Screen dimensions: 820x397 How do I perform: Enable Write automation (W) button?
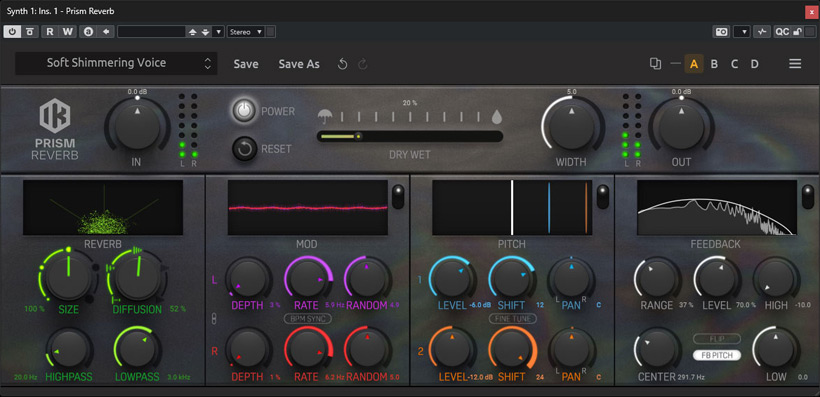pyautogui.click(x=68, y=32)
